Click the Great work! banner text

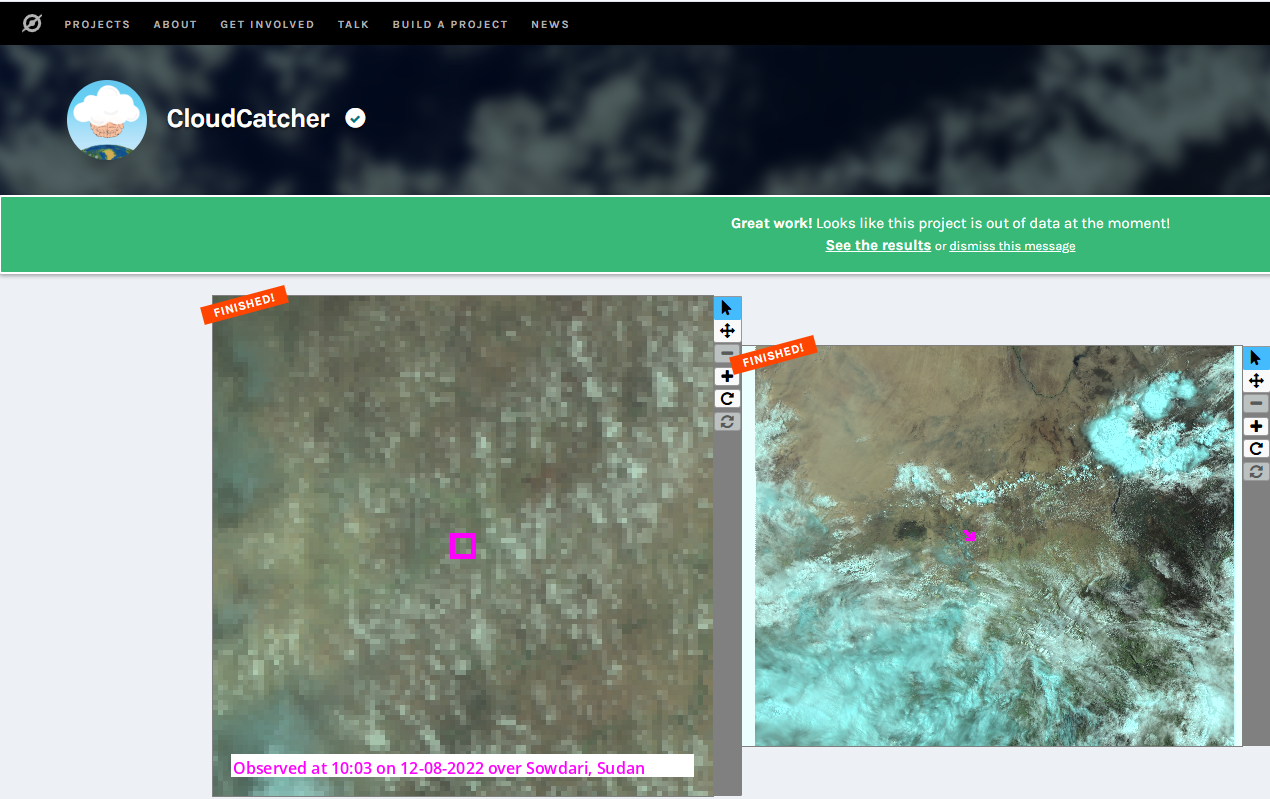coord(950,223)
